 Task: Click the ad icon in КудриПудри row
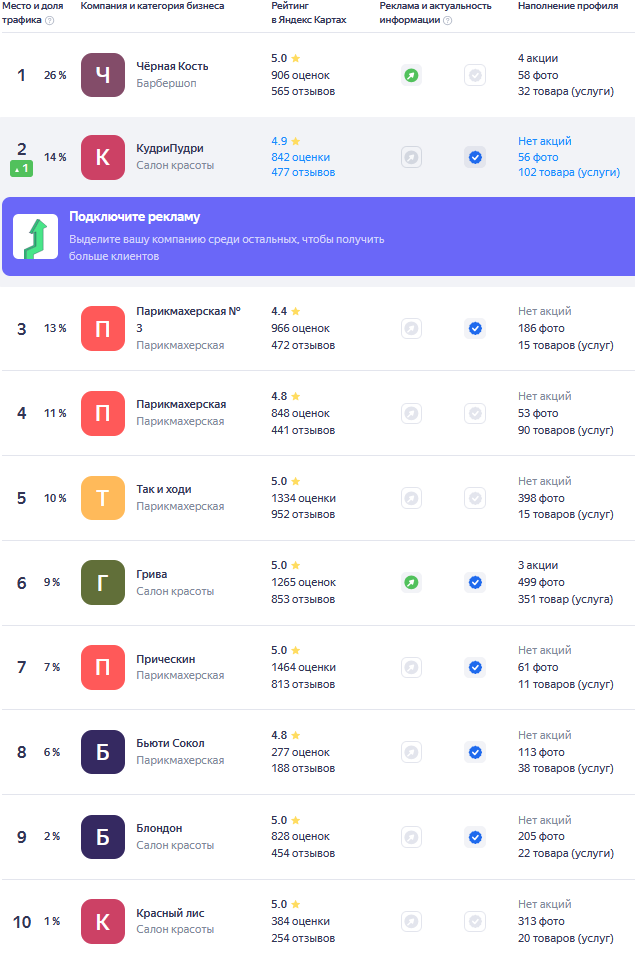tap(411, 157)
